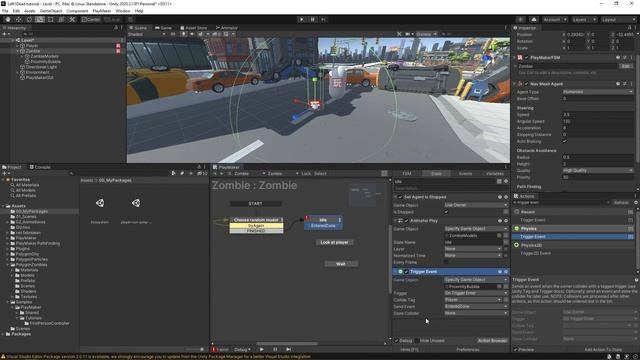Click Preferences button in PlayMaker
The width and height of the screenshot is (640, 360).
pyautogui.click(x=468, y=350)
